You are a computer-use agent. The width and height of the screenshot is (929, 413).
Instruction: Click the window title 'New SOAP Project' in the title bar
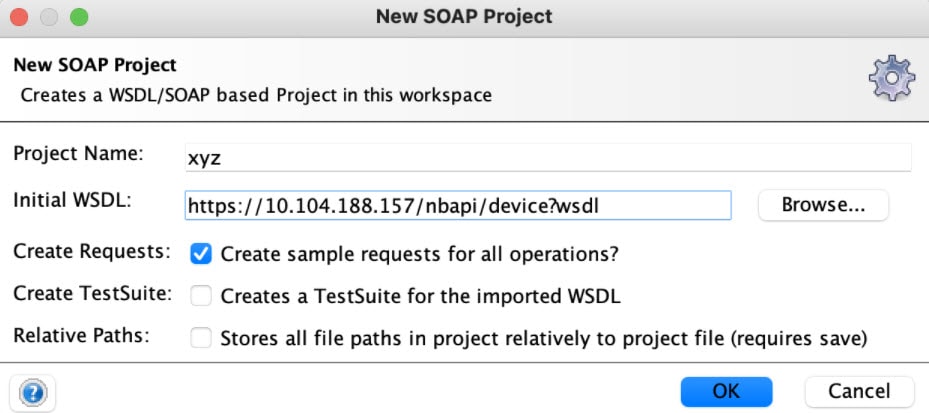pos(464,17)
